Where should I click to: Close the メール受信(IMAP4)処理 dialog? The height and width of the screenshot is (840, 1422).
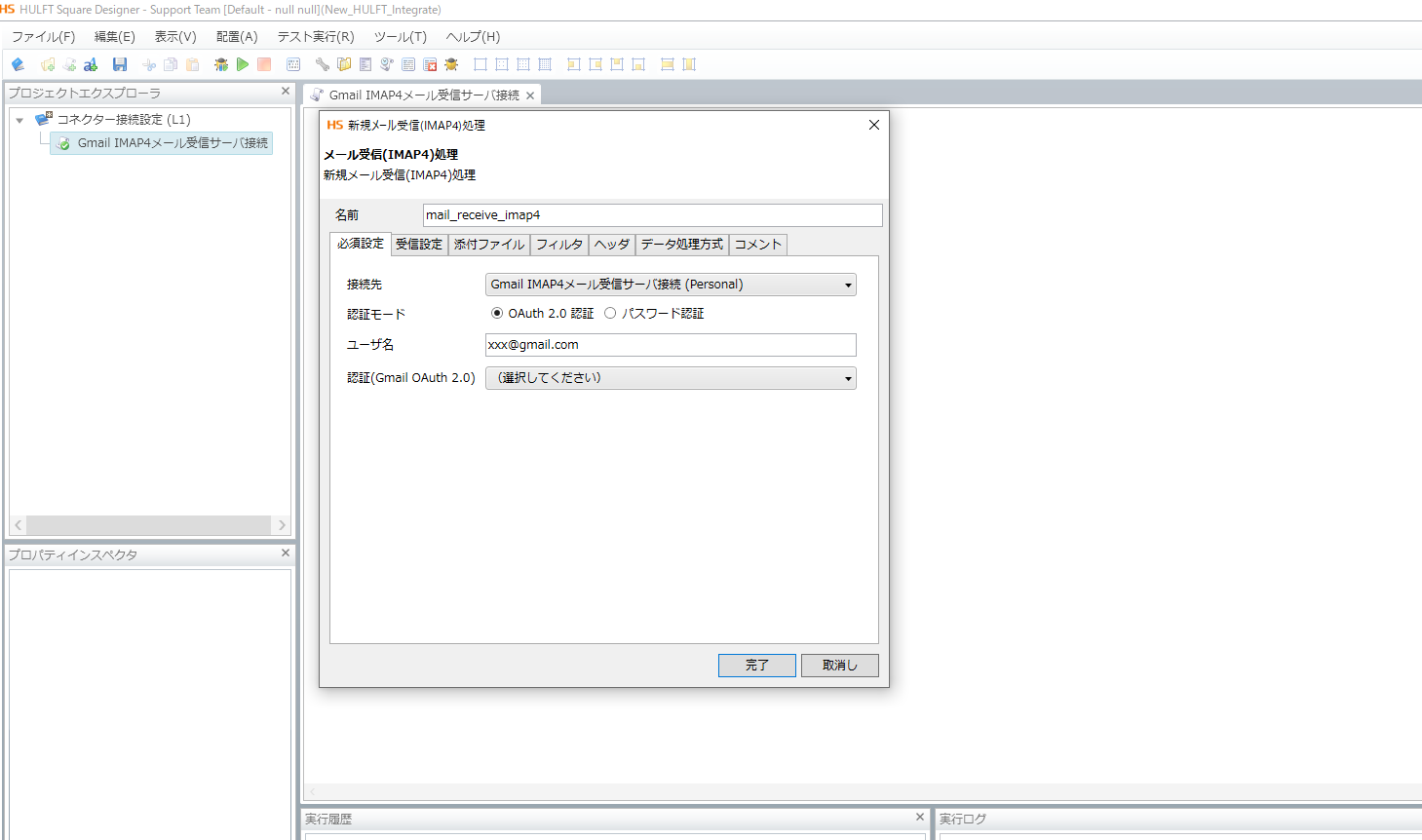point(874,125)
